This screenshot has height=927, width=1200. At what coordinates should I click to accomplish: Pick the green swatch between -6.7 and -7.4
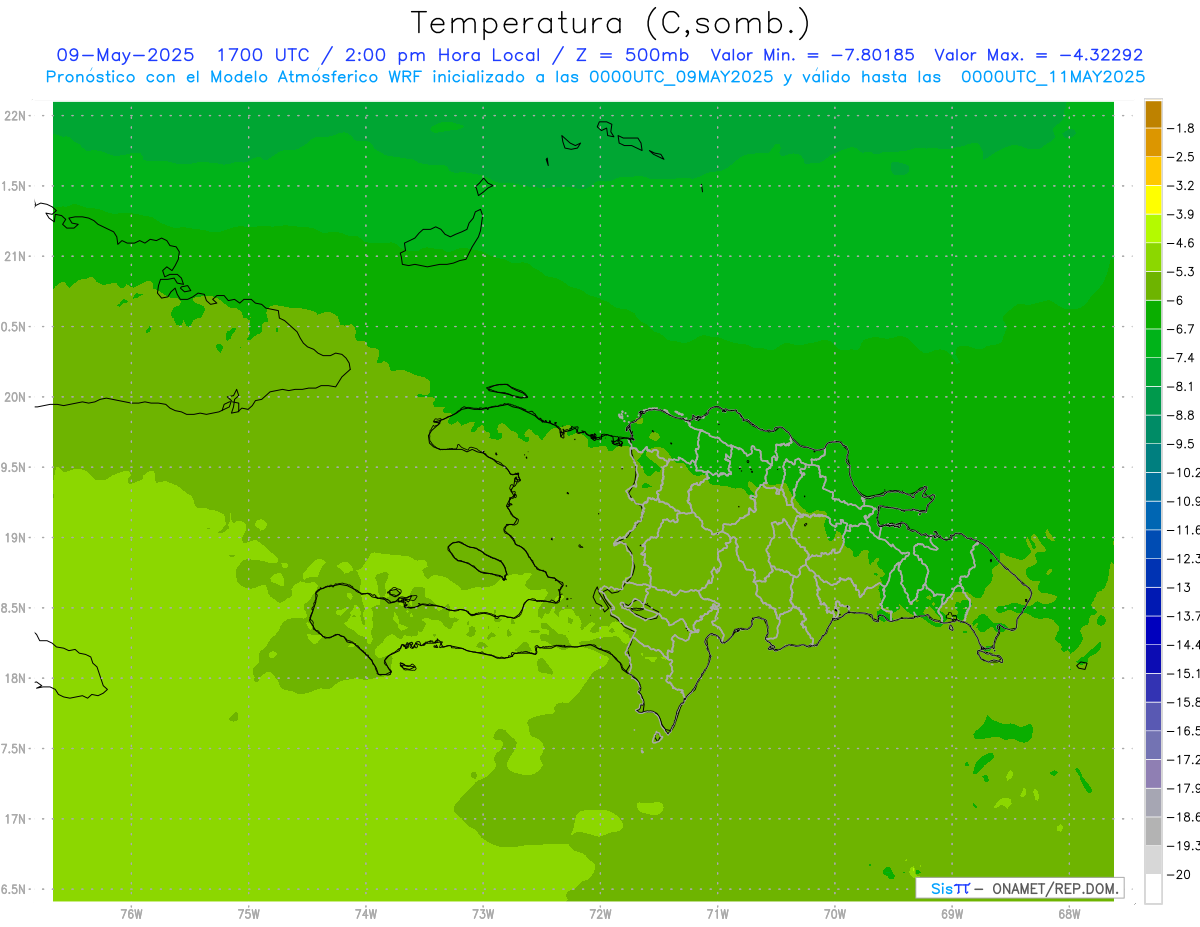tap(1153, 343)
